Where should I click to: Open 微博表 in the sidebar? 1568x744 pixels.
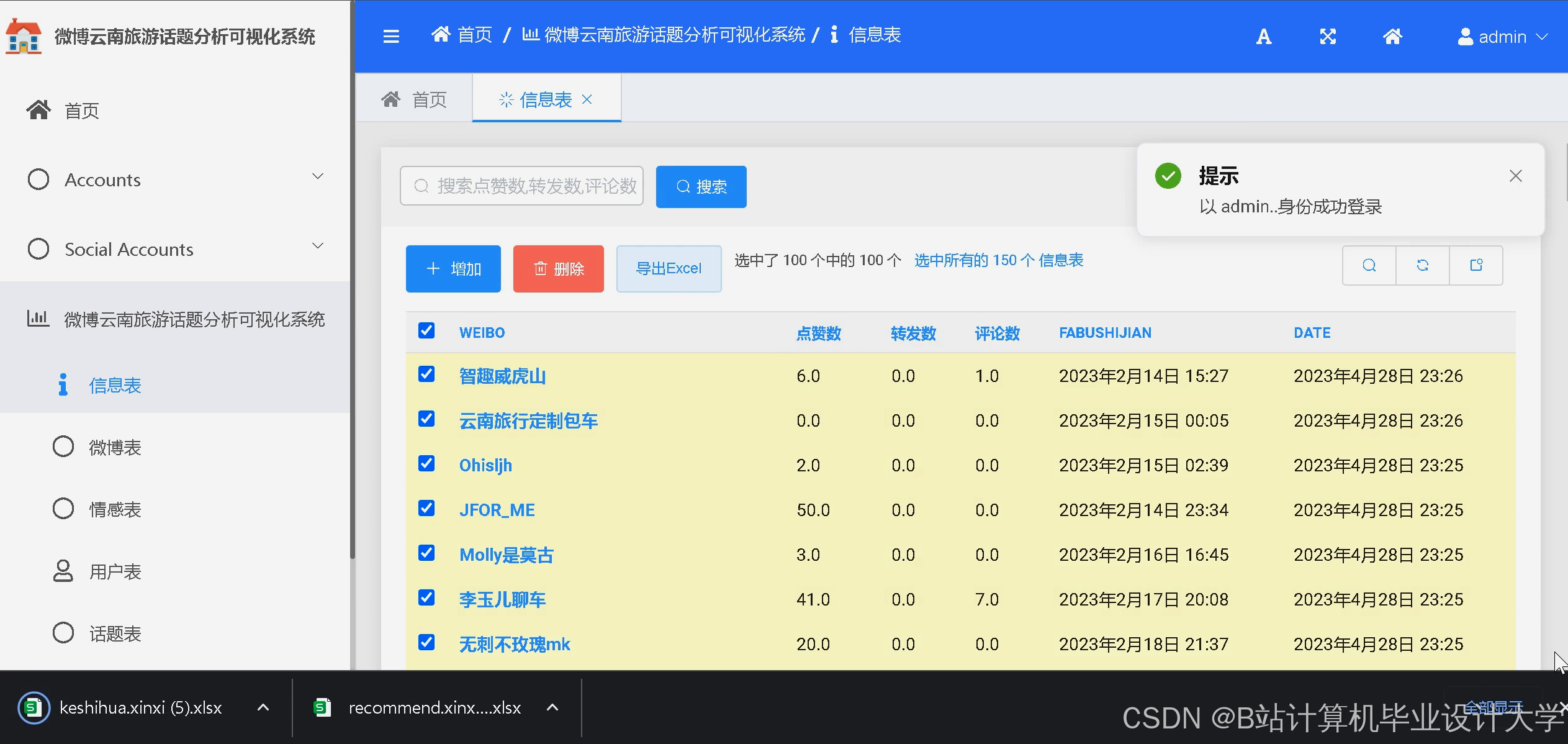coord(115,447)
